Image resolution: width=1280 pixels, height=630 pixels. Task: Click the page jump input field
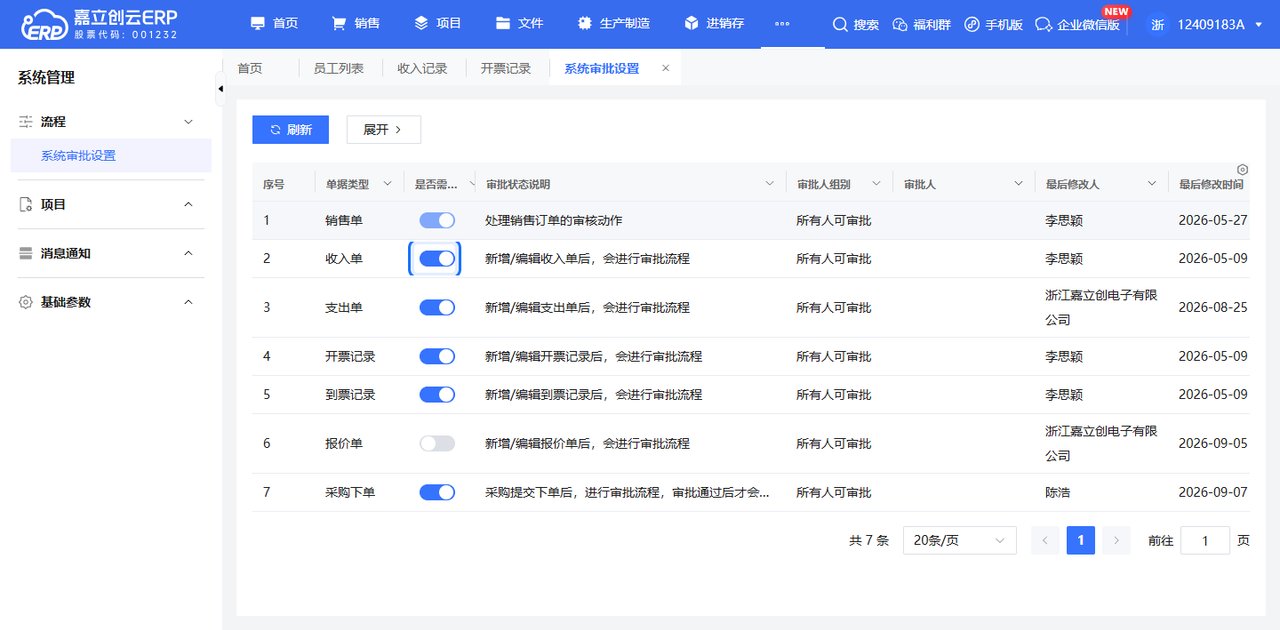click(x=1205, y=540)
